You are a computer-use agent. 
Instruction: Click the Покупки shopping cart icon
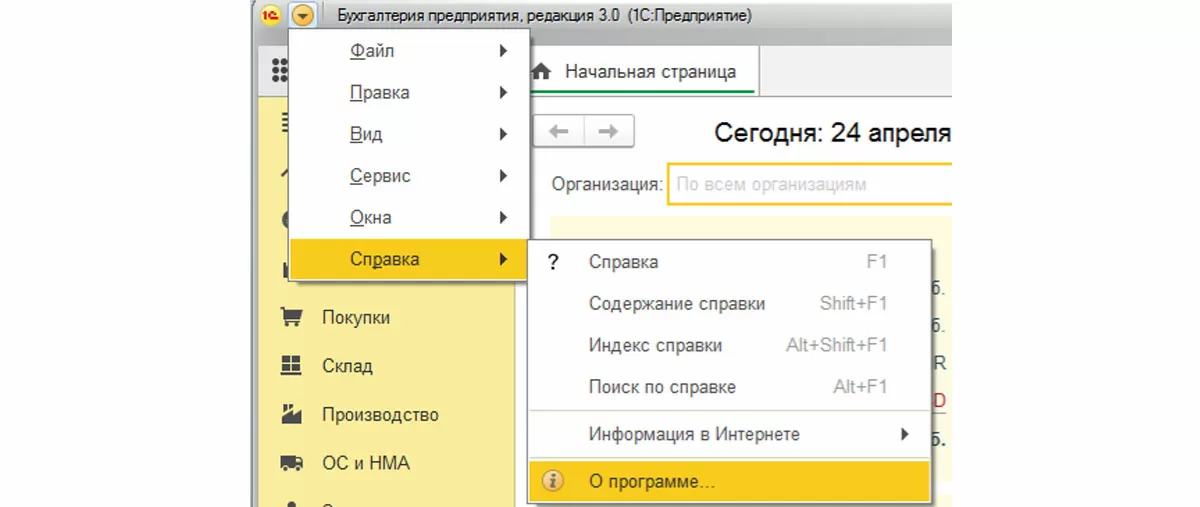coord(291,318)
